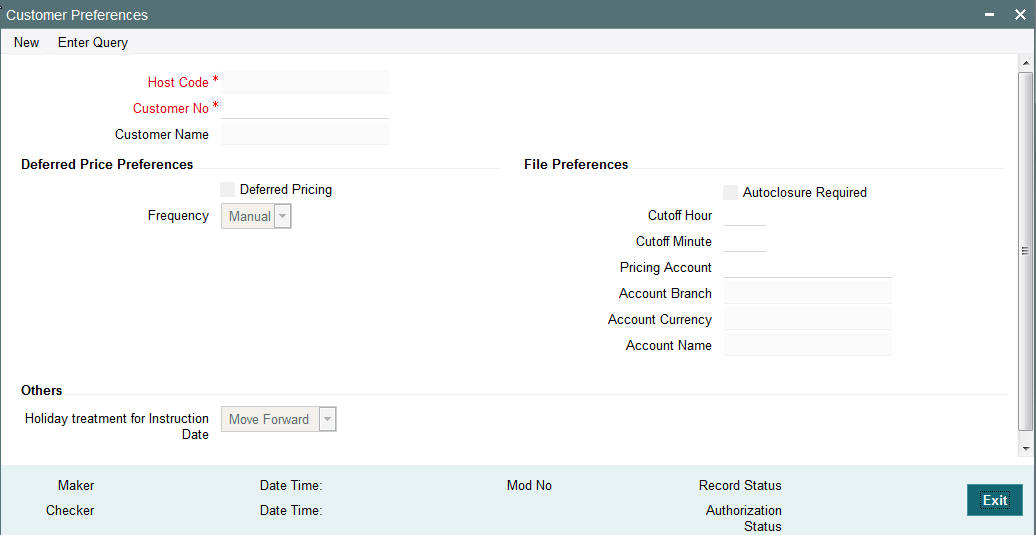This screenshot has width=1036, height=535.
Task: Tick the Autoclosure Required checkbox
Action: 730,192
